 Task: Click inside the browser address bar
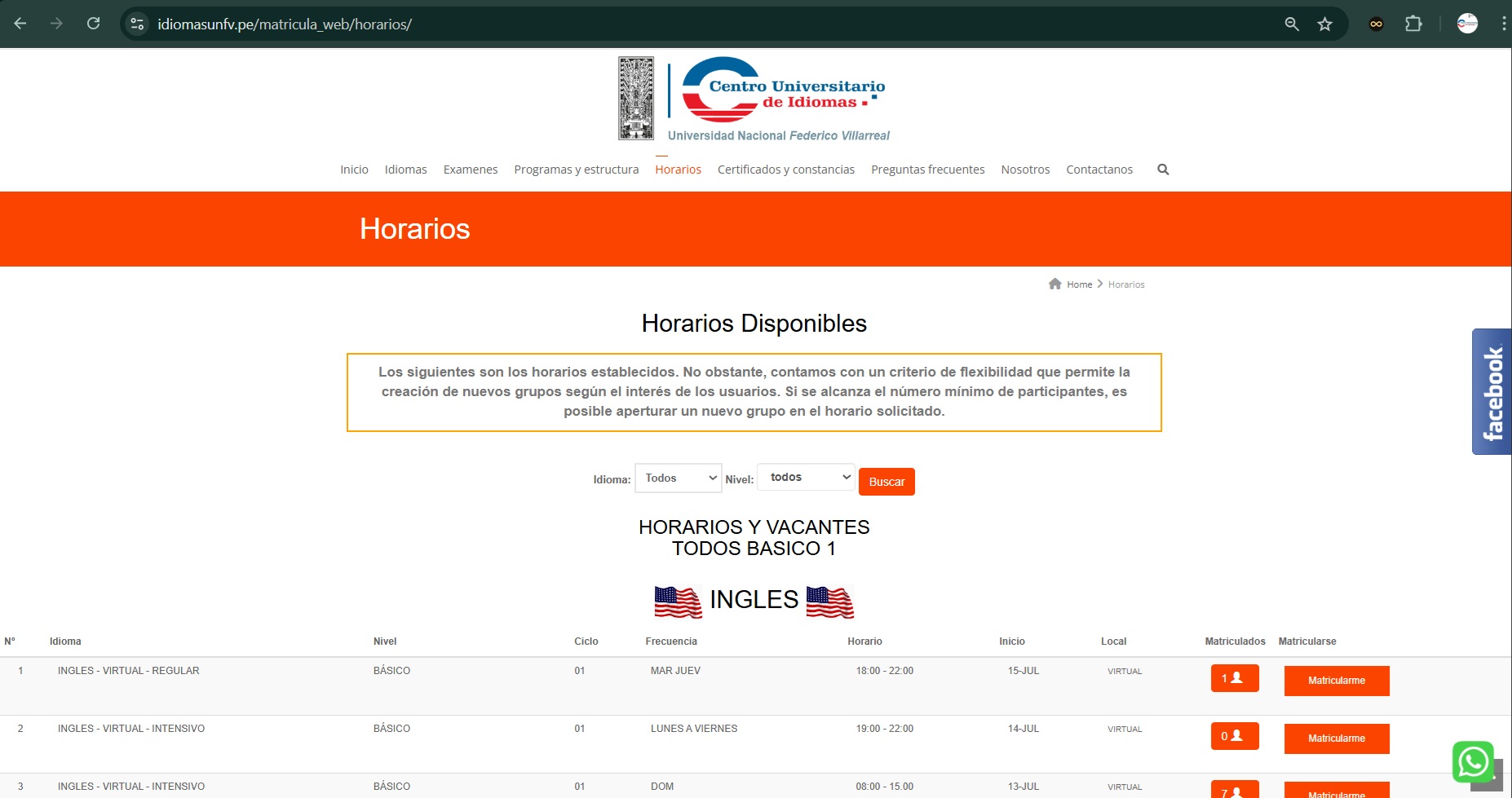coord(326,24)
